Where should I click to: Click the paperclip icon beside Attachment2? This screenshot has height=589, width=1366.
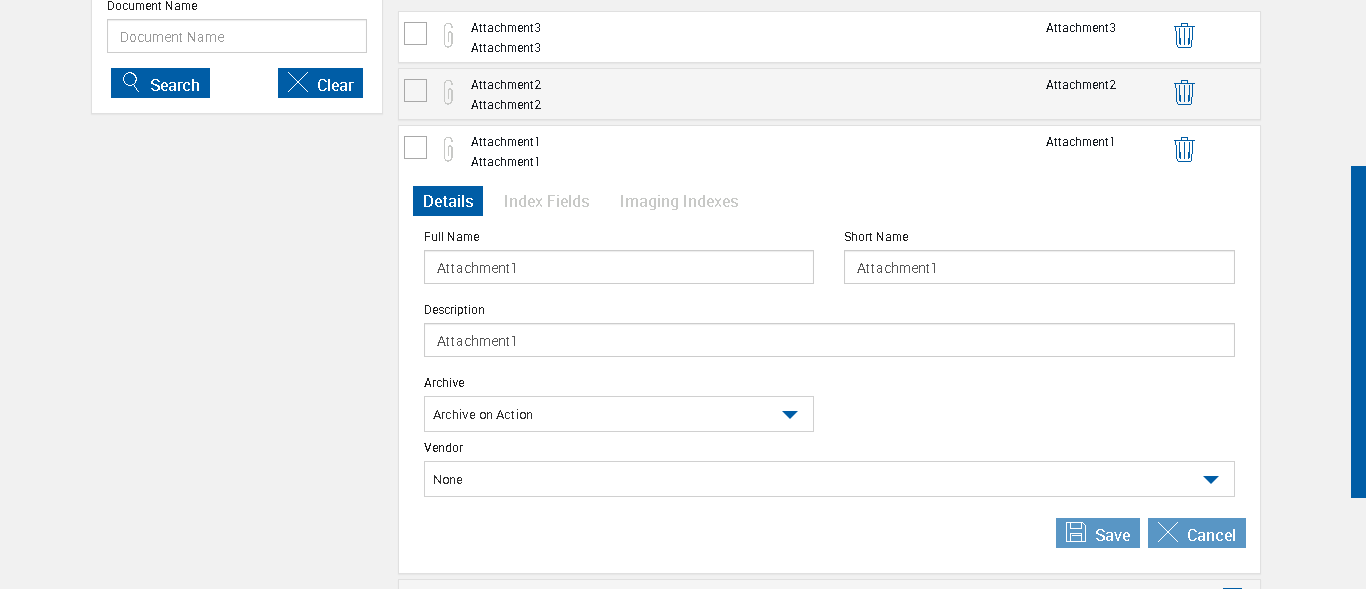449,93
